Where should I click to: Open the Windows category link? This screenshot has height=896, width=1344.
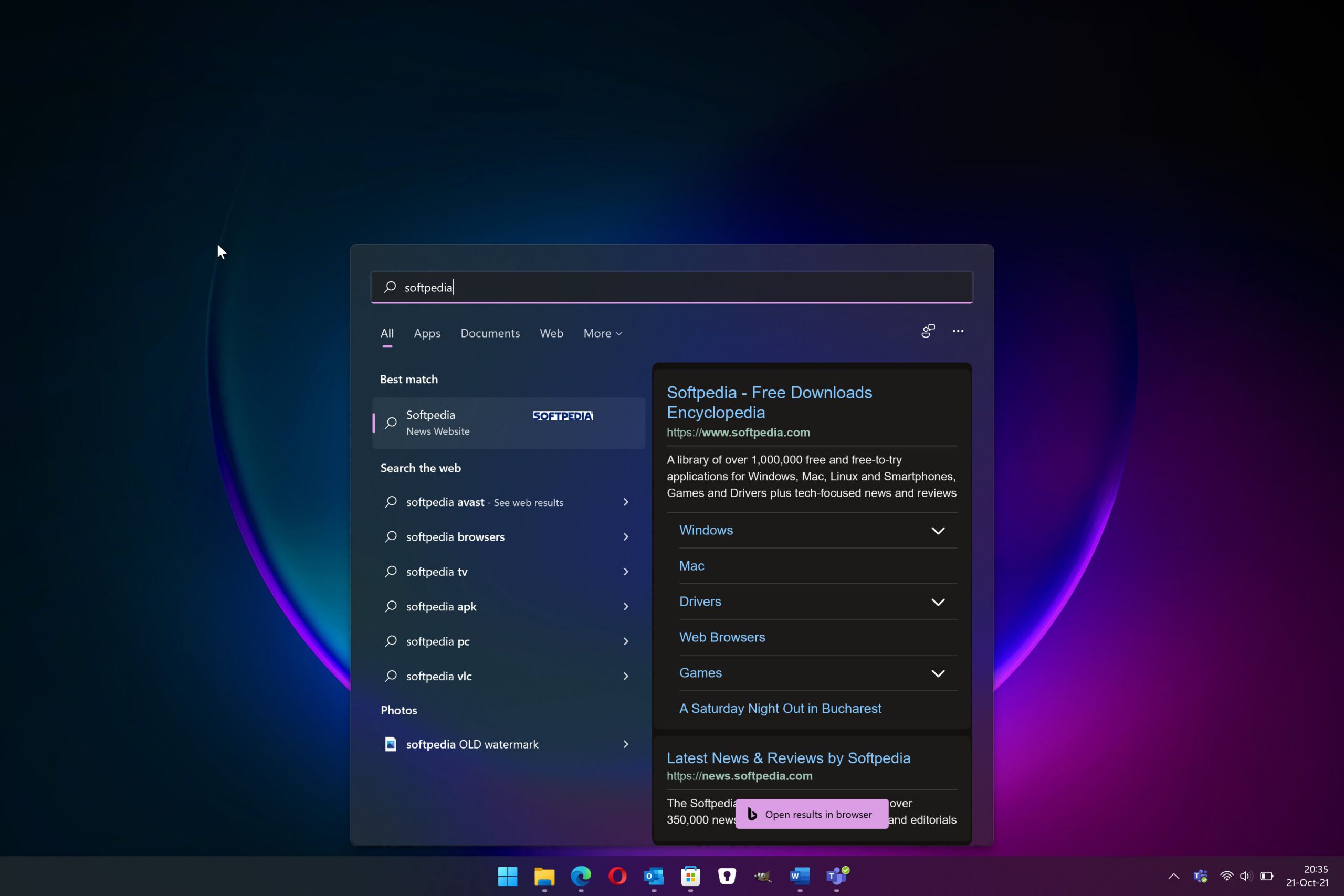tap(706, 530)
